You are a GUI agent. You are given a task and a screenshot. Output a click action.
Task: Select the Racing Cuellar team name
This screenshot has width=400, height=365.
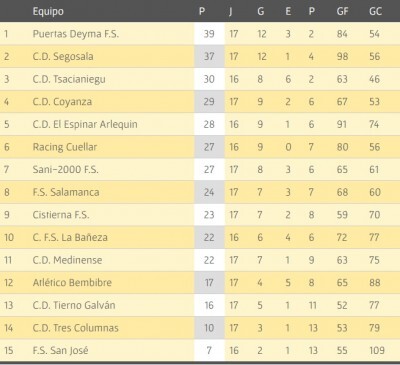tap(65, 147)
